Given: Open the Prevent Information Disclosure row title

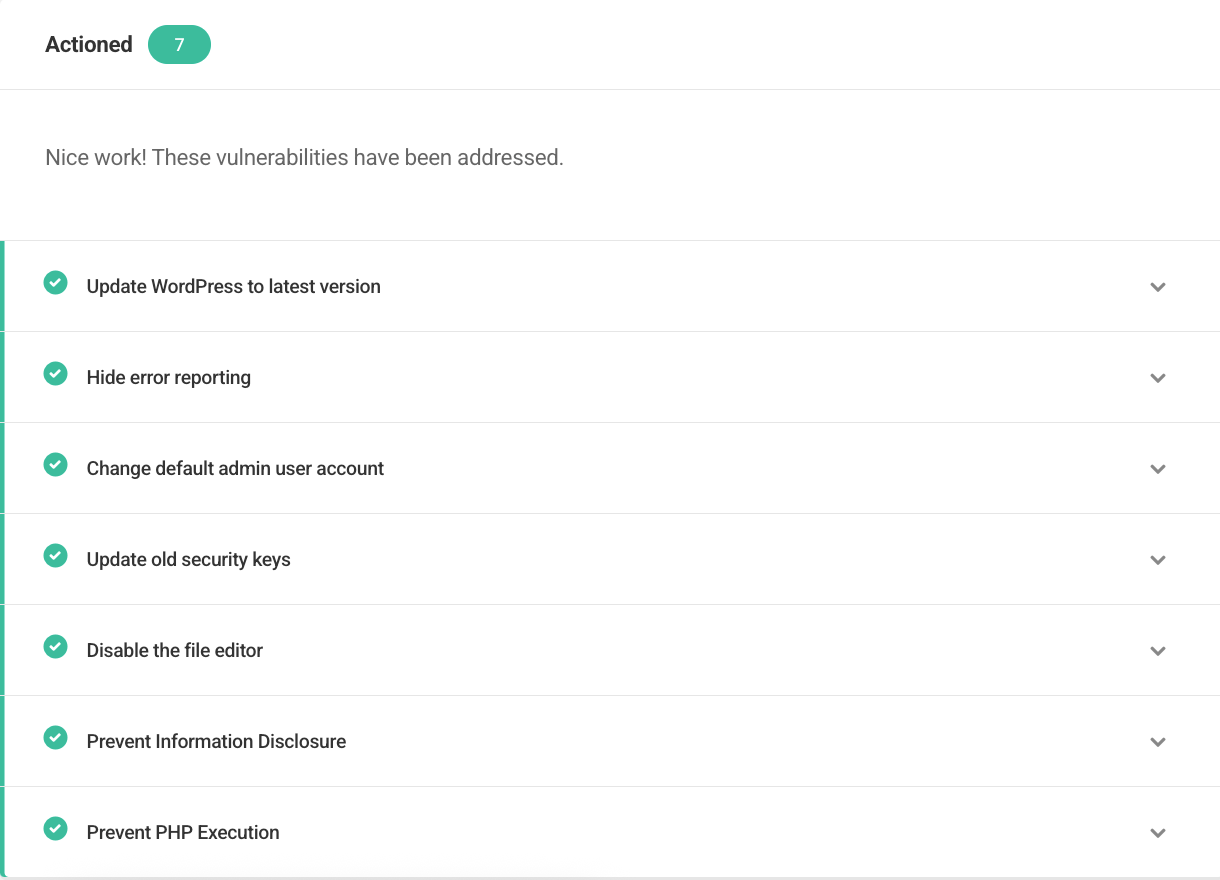Looking at the screenshot, I should (x=216, y=741).
